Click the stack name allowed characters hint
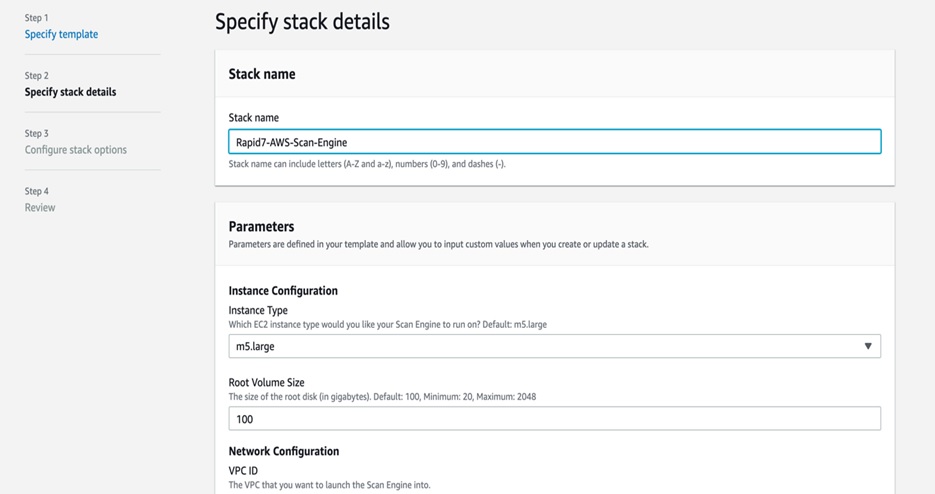Viewport: 935px width, 494px height. pos(367,164)
